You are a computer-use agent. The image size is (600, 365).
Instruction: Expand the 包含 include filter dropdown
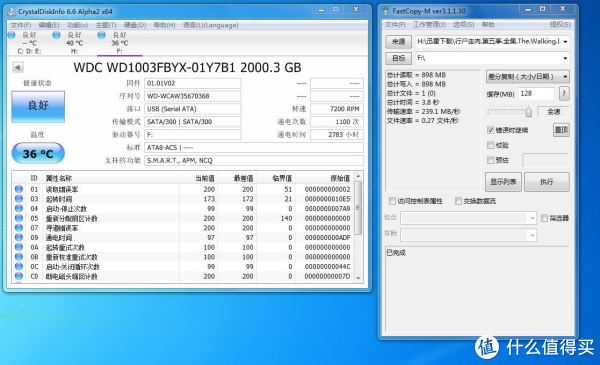532,218
